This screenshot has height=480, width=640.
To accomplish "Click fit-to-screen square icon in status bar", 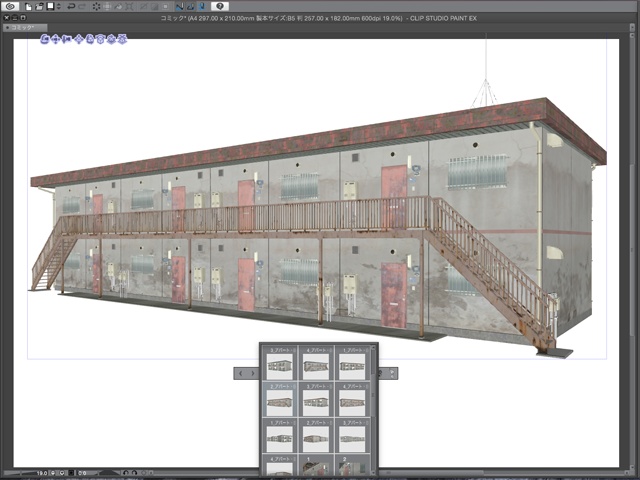I will tap(71, 473).
